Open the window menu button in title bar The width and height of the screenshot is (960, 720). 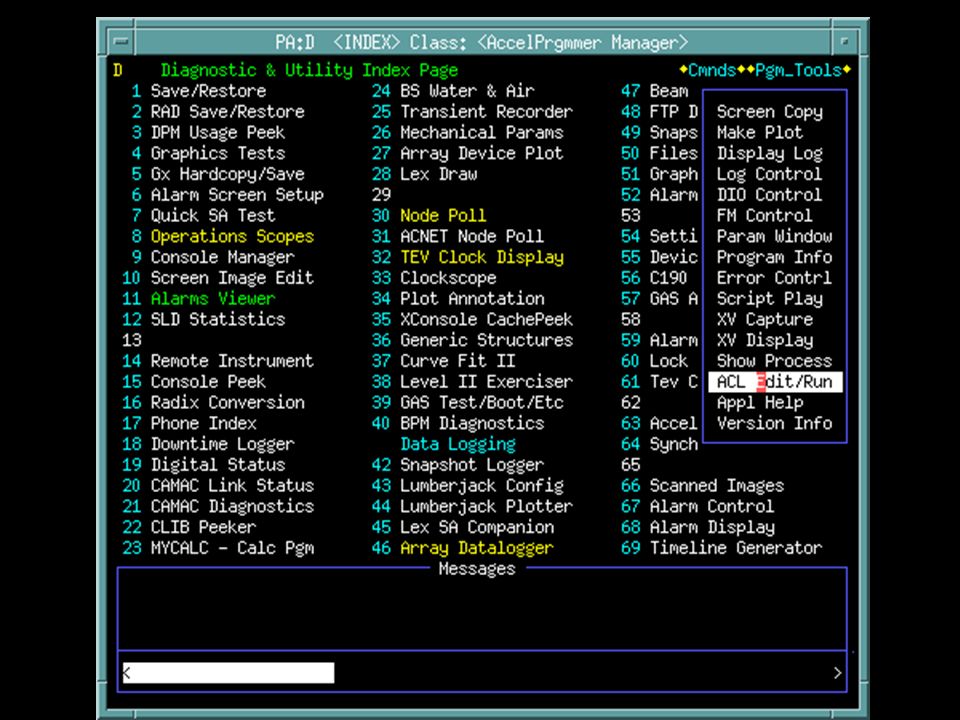(122, 42)
